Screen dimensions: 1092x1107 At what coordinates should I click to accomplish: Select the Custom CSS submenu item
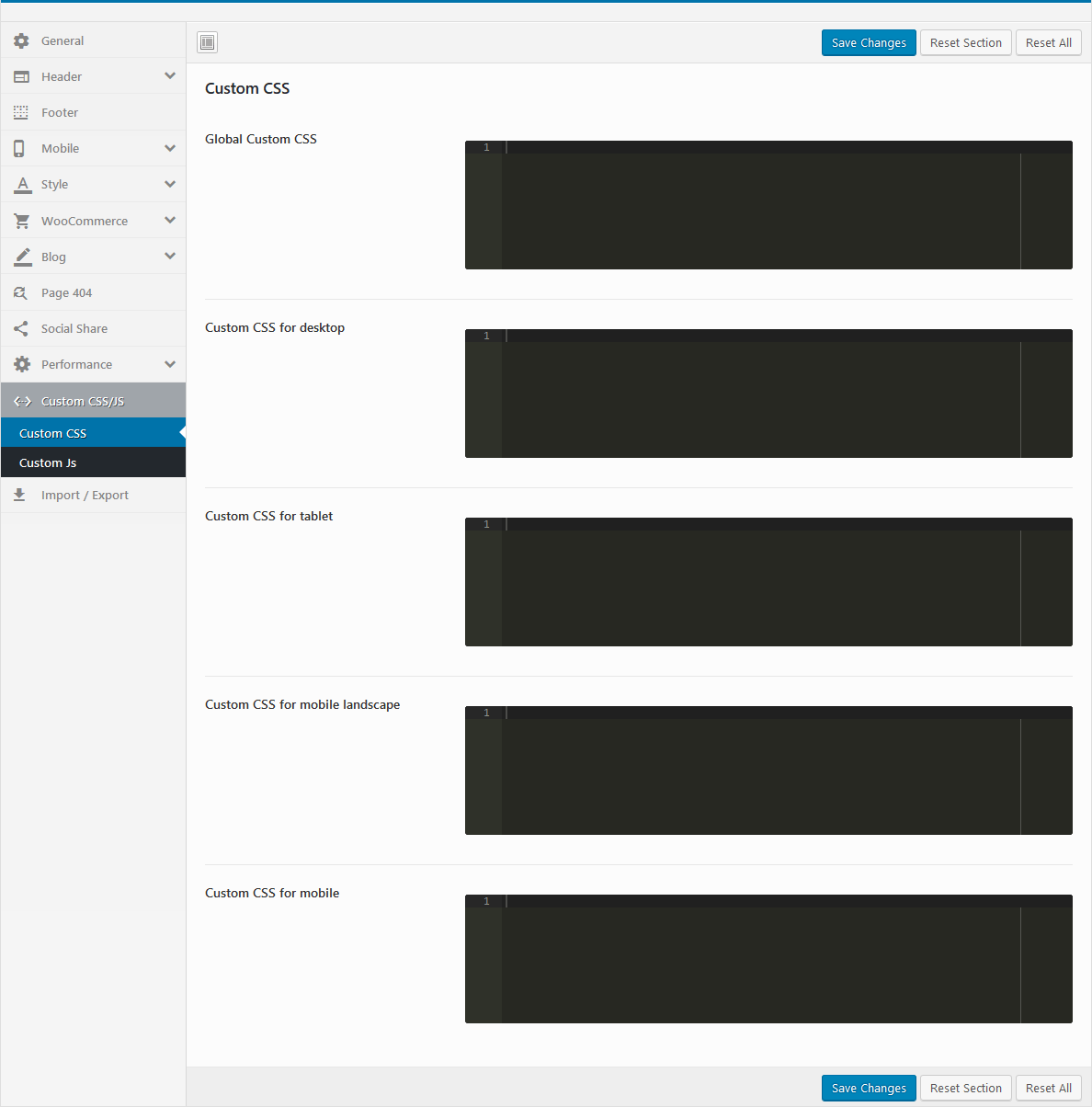93,433
